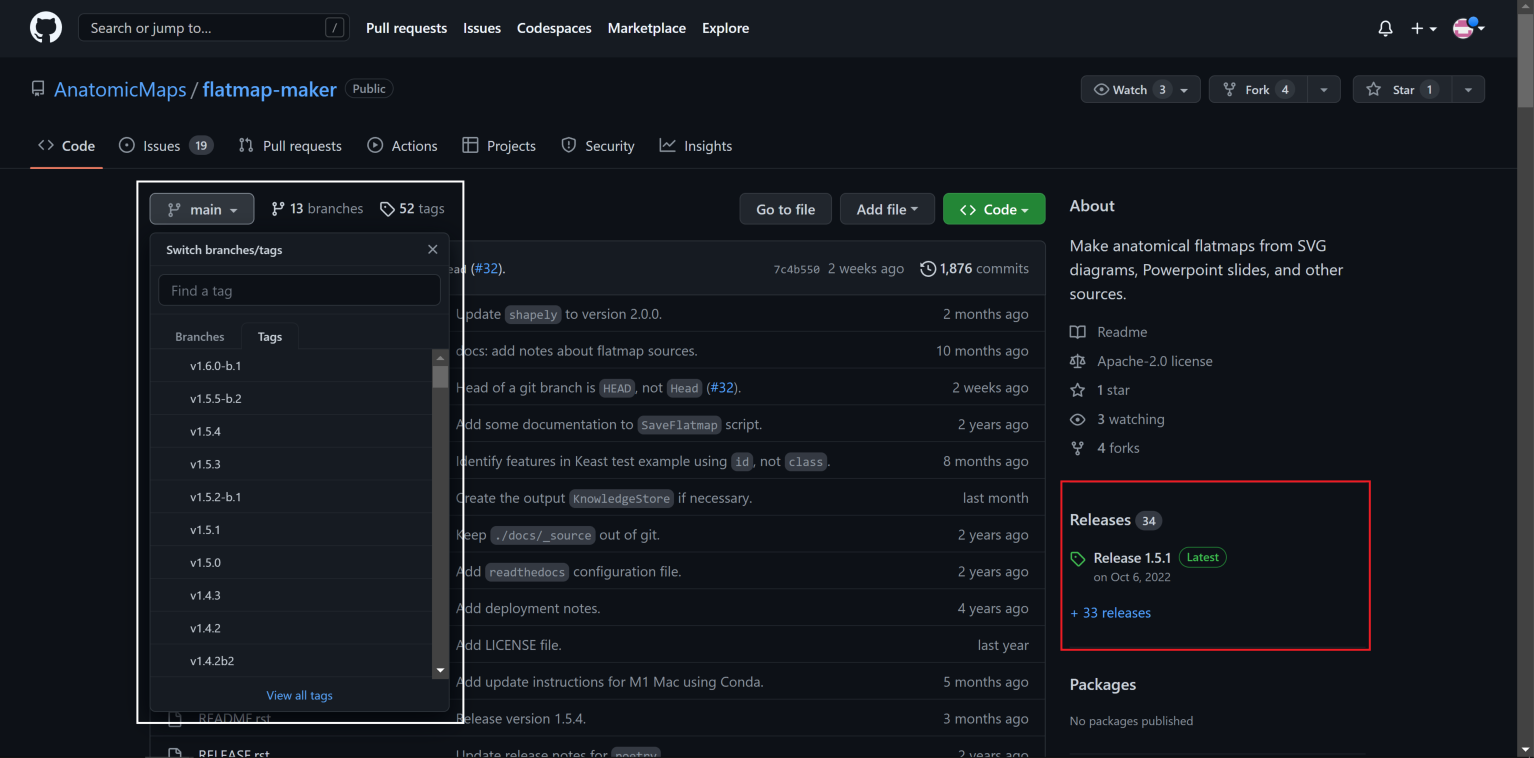Open the GitHub home logo
This screenshot has height=758, width=1534.
(46, 28)
